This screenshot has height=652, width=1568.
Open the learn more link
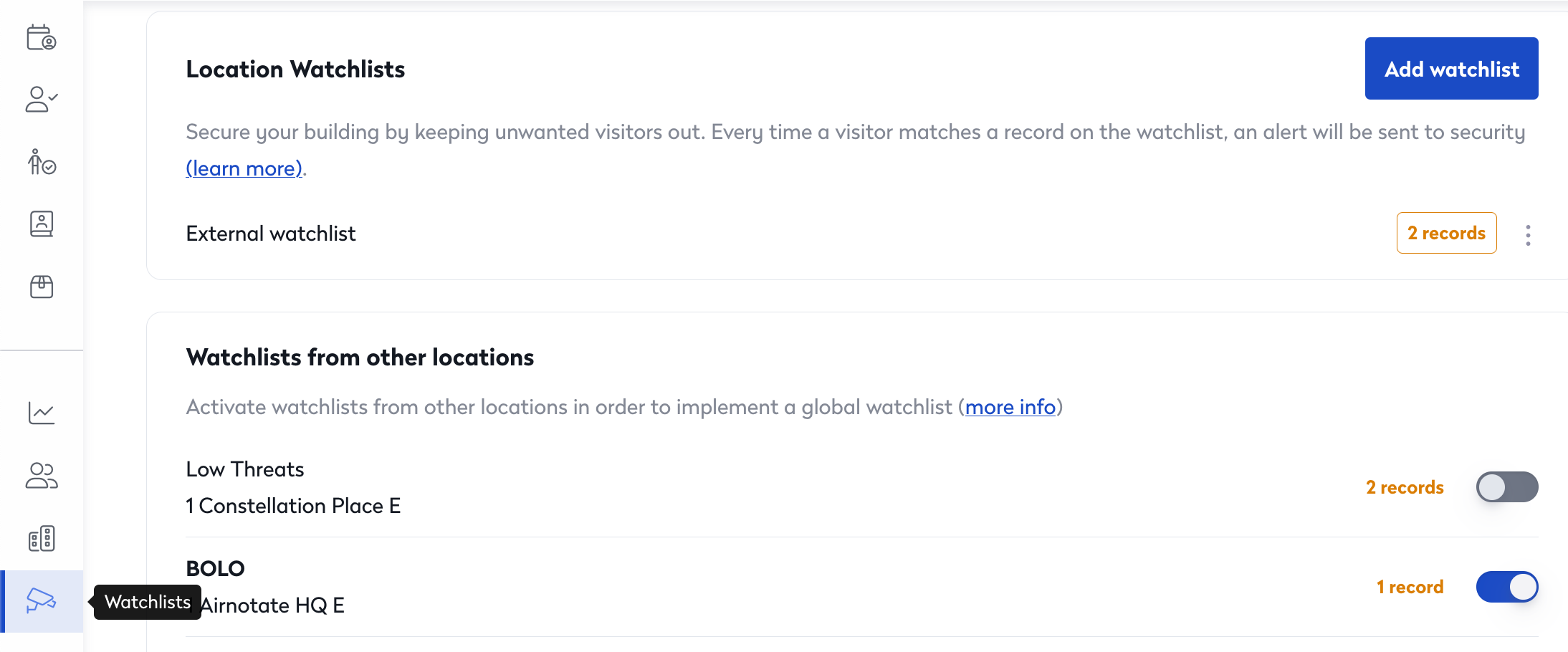pyautogui.click(x=244, y=168)
